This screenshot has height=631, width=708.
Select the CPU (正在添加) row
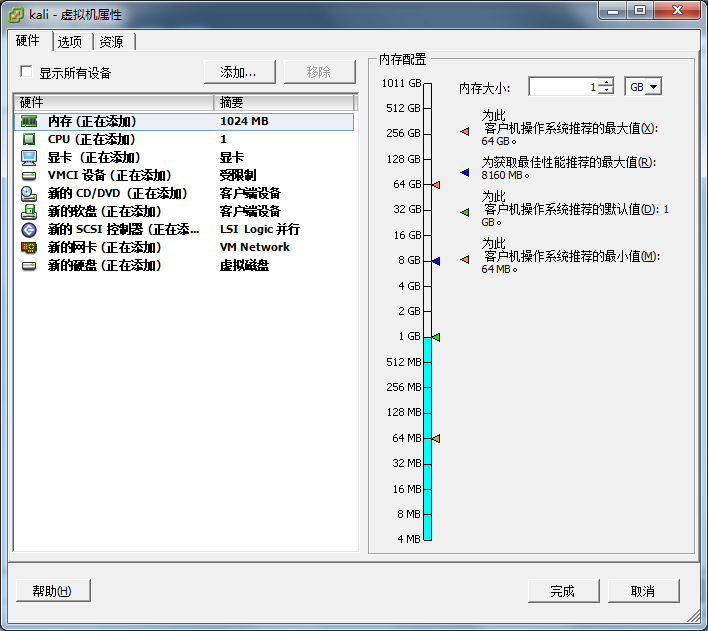pyautogui.click(x=184, y=139)
